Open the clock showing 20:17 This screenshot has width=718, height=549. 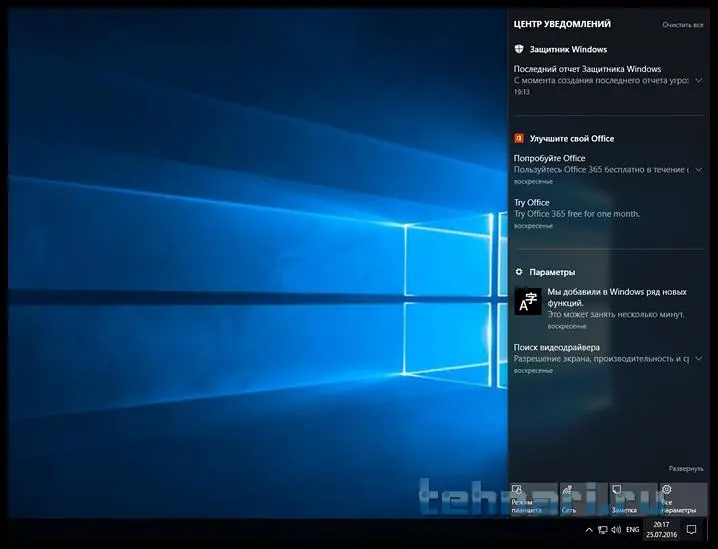661,530
